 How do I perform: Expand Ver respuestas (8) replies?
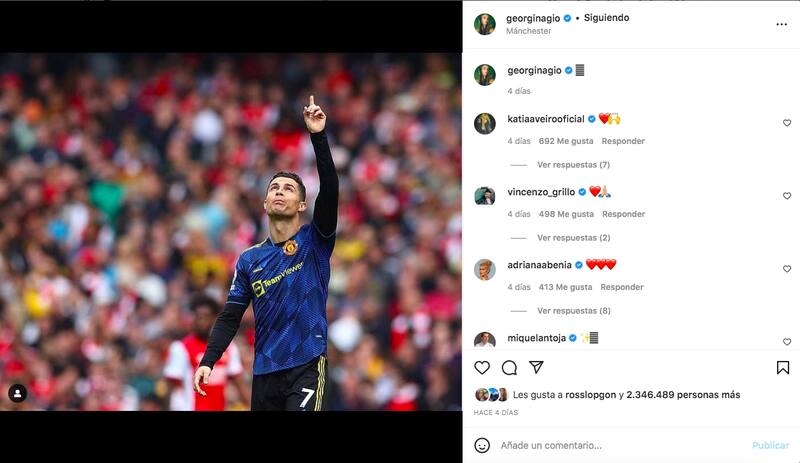(x=573, y=311)
